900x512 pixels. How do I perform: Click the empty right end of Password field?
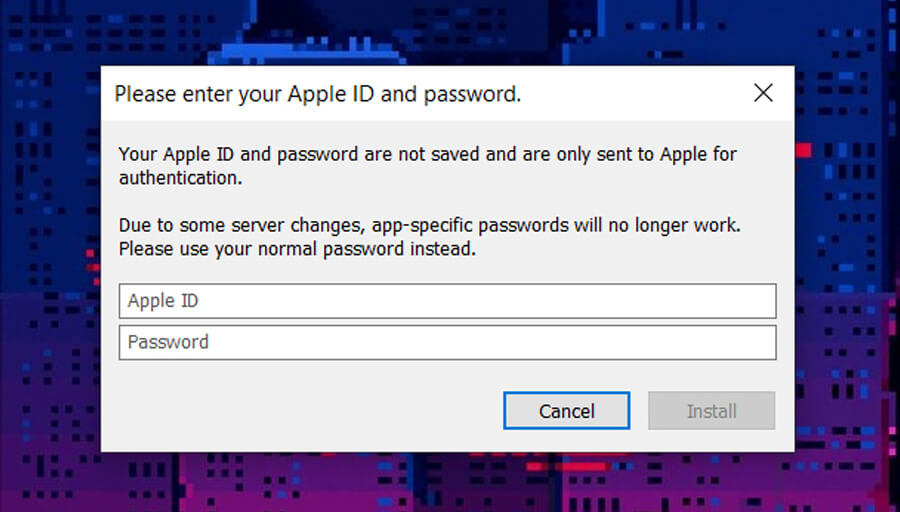tap(740, 342)
